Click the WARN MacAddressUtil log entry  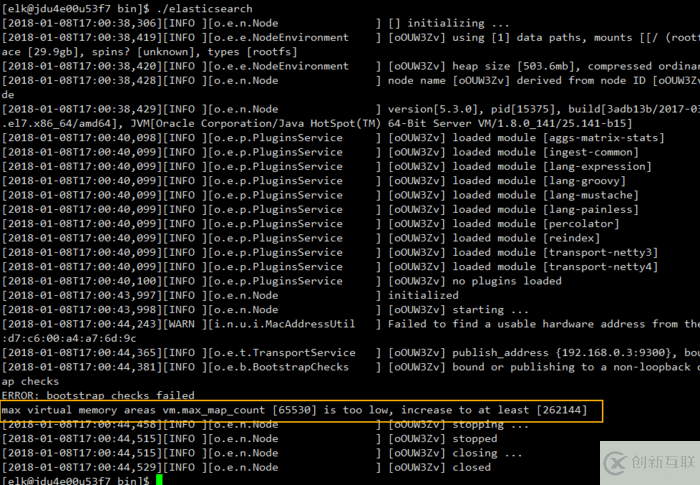(x=350, y=324)
